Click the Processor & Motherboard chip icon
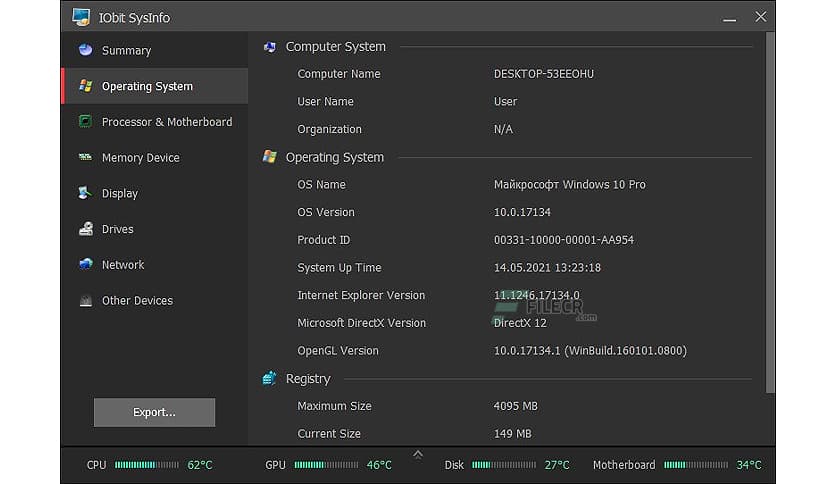Viewport: 836px width, 484px height. (85, 122)
